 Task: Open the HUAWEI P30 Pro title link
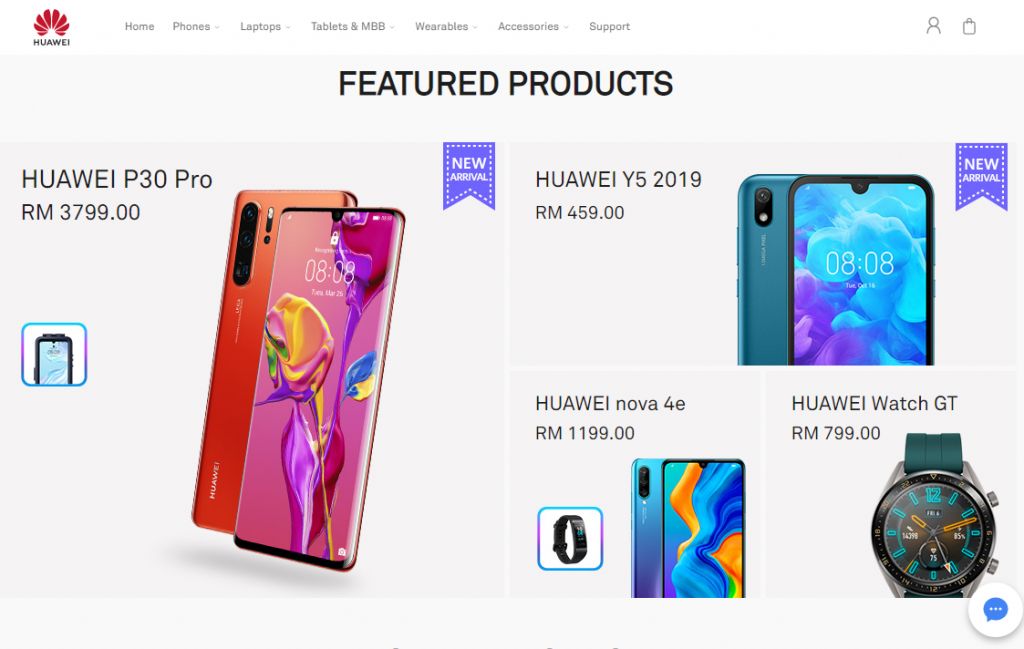tap(117, 180)
